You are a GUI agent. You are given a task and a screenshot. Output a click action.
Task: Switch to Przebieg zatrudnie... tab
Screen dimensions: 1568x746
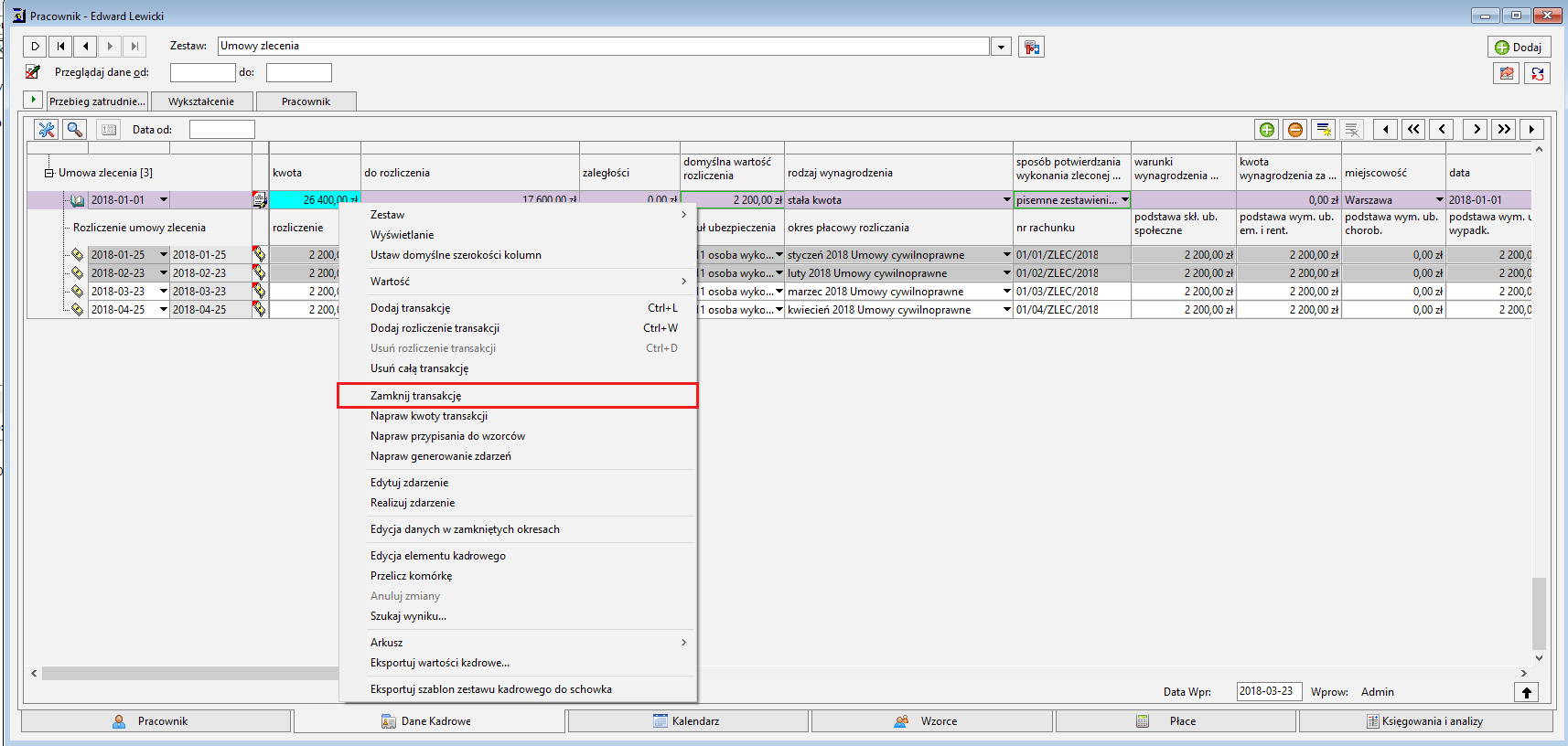(x=97, y=101)
